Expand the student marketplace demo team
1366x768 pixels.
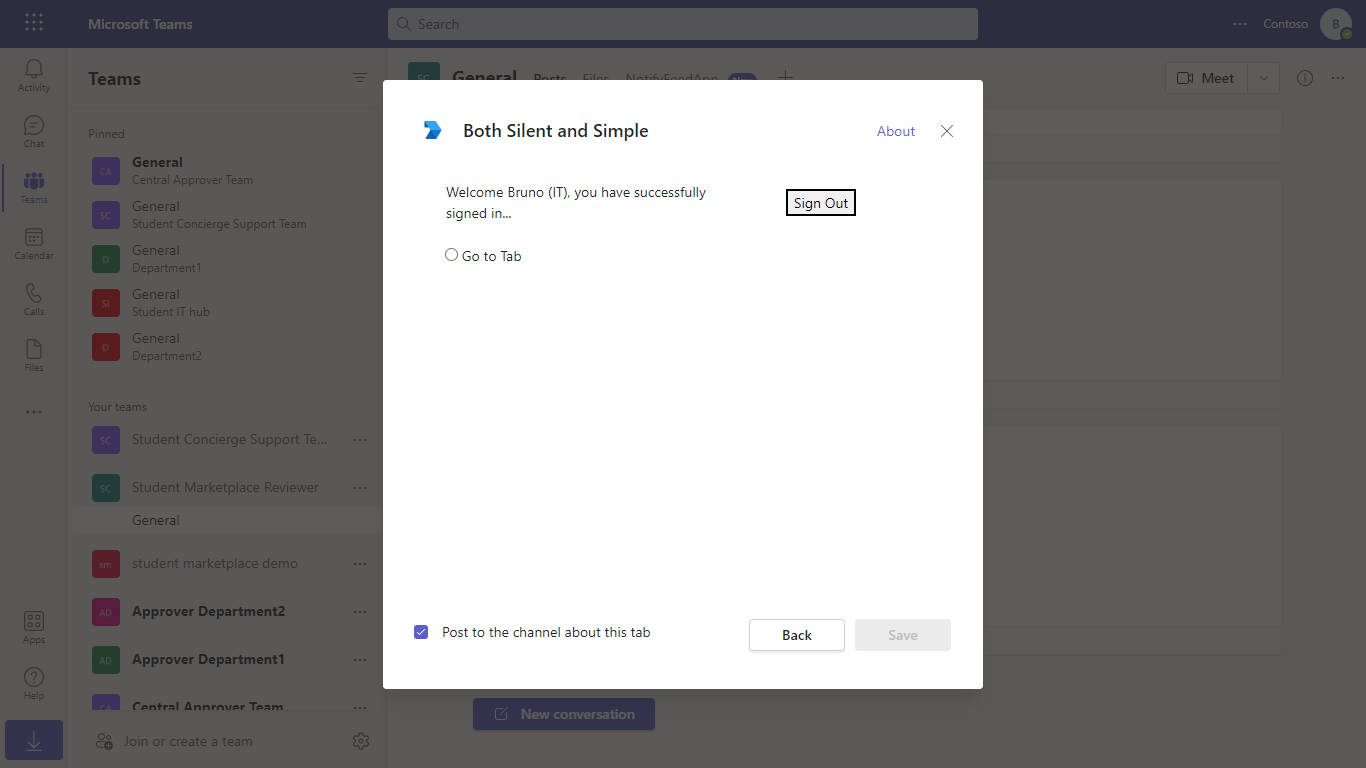coord(215,564)
